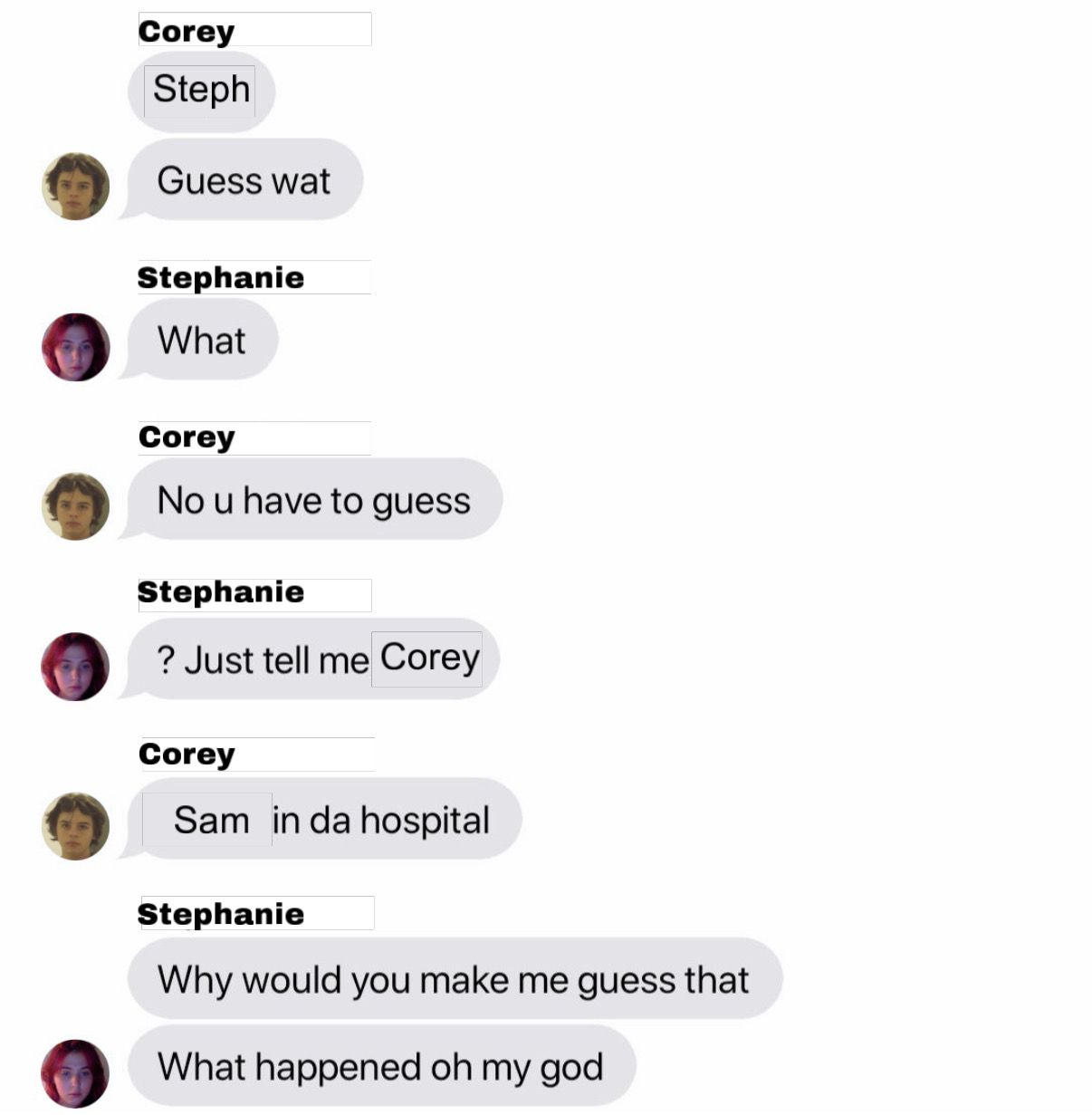1092x1115 pixels.
Task: Click the Corey name above "No u have to guess"
Action: [x=187, y=437]
